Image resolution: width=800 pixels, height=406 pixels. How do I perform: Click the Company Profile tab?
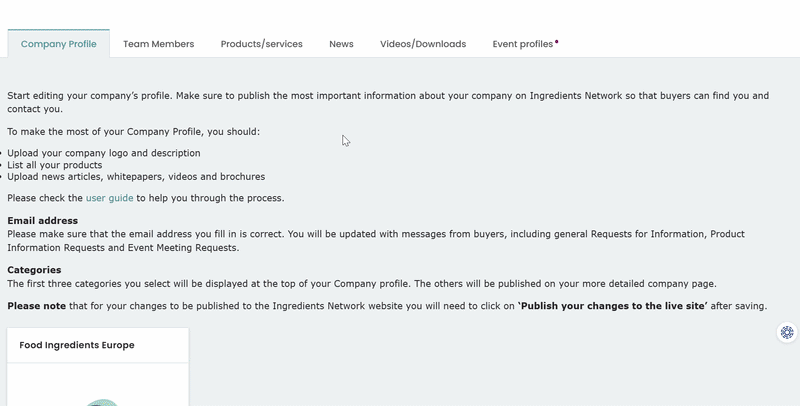tap(59, 44)
